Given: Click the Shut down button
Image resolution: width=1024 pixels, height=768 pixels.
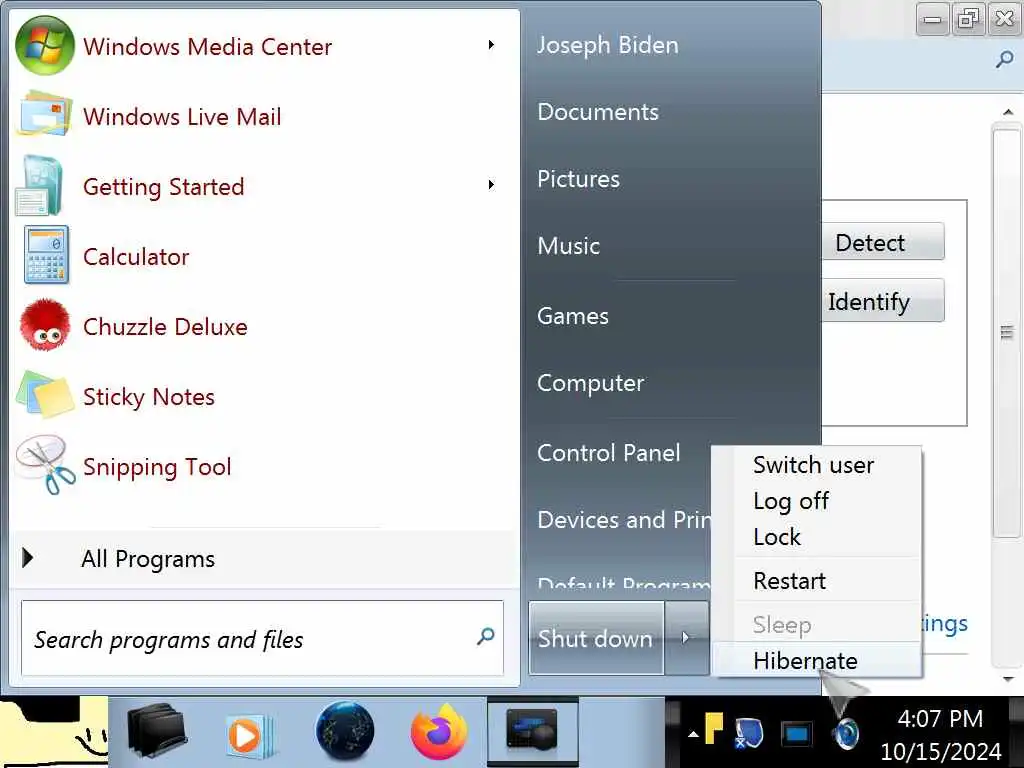Looking at the screenshot, I should tap(596, 637).
